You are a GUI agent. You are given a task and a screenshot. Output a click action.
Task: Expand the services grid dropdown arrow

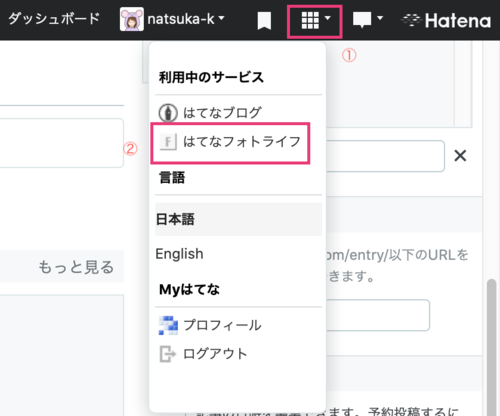[x=328, y=18]
